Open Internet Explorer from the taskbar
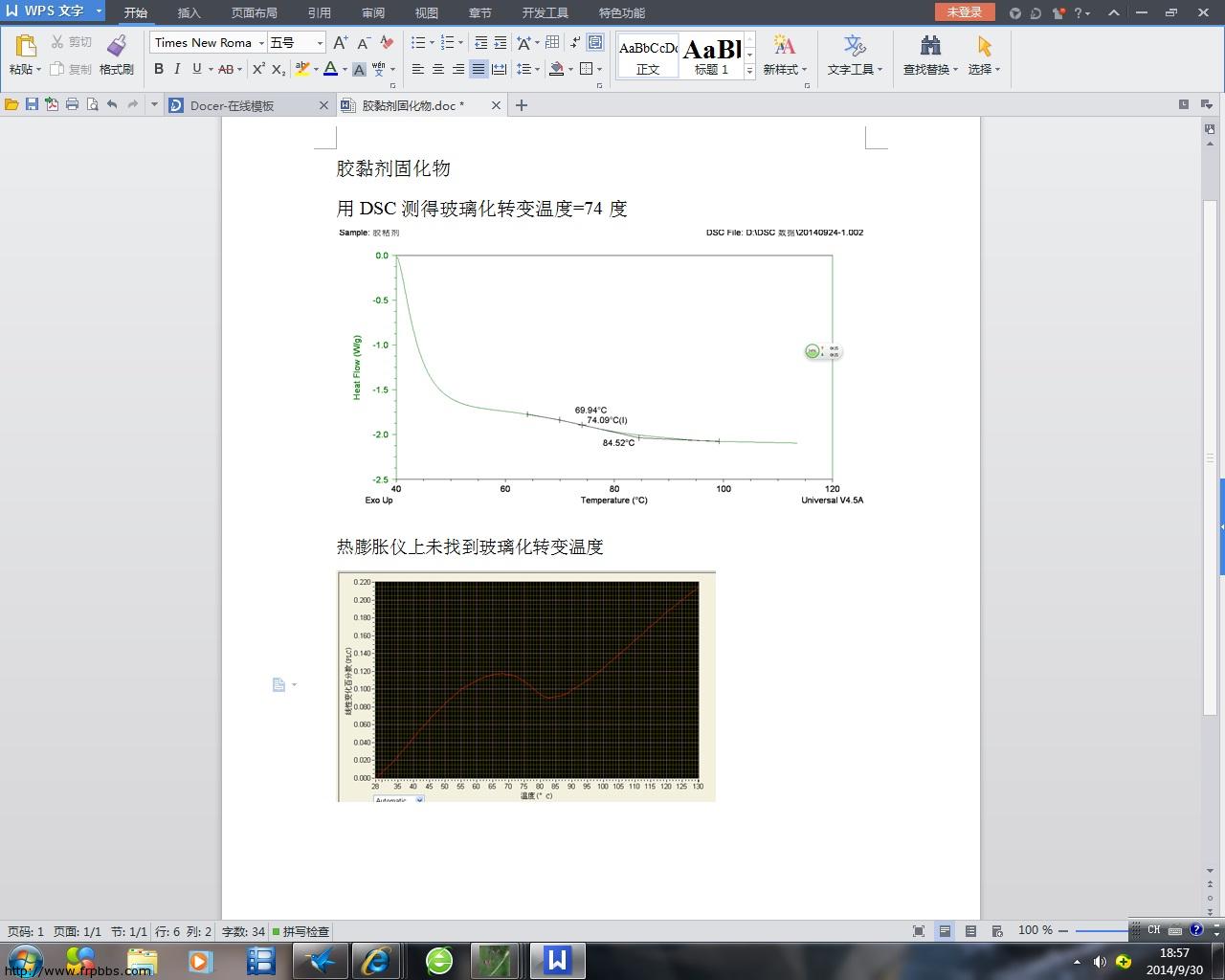1225x980 pixels. point(376,960)
